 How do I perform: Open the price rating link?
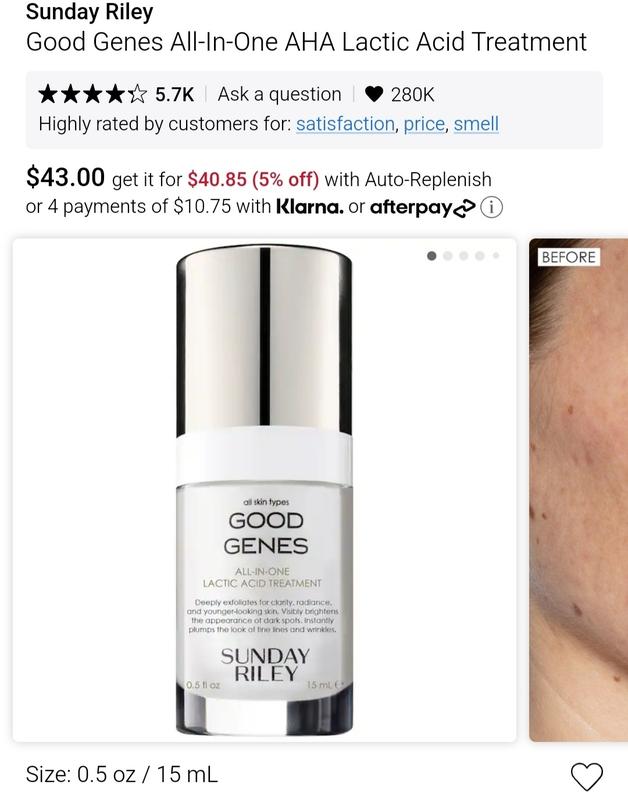point(424,124)
